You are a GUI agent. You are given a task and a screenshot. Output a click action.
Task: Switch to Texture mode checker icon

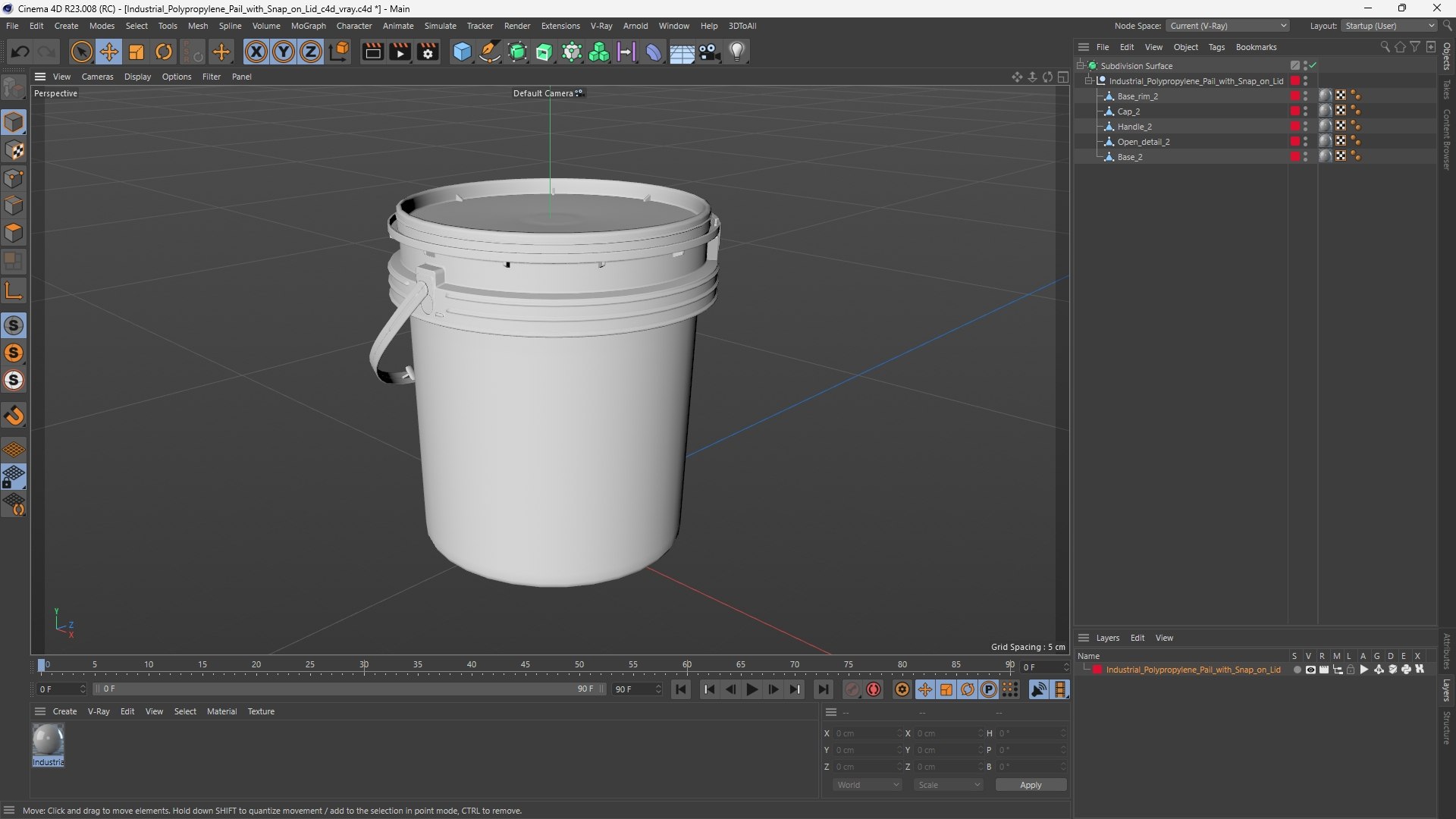pyautogui.click(x=14, y=150)
